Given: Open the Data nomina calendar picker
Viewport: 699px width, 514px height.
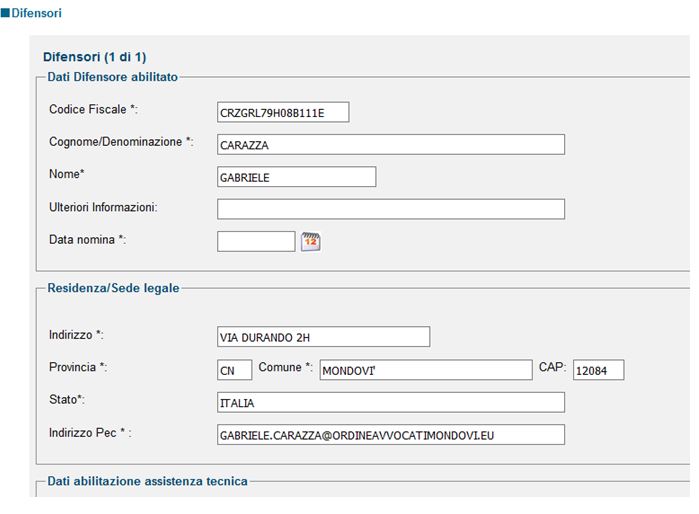Looking at the screenshot, I should [310, 242].
